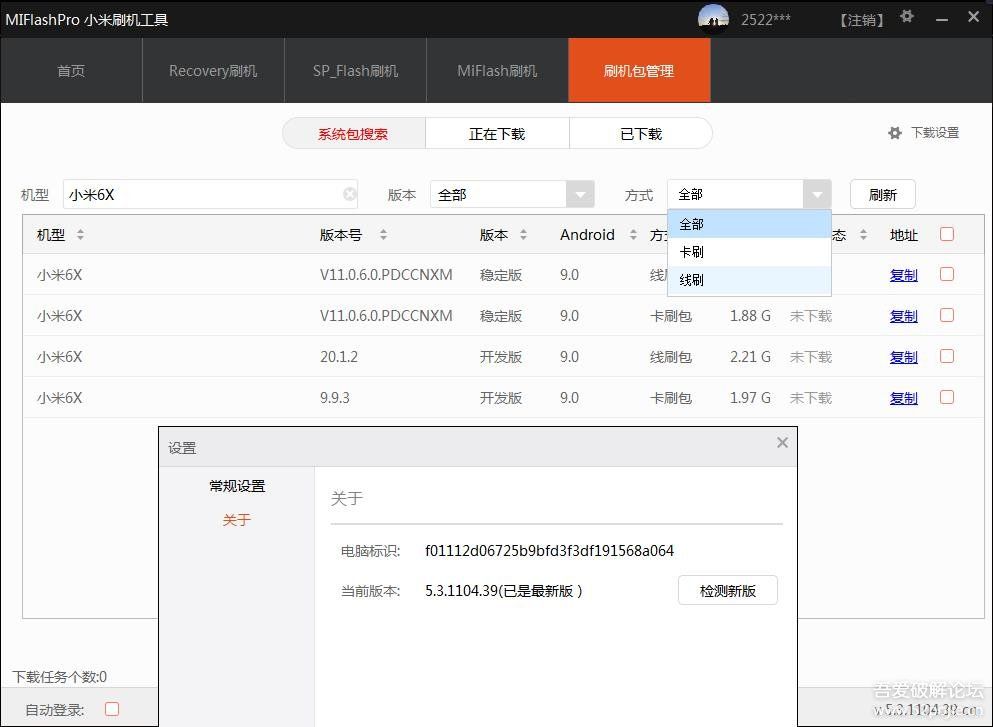Check the checkbox on the first 小米6X row

[x=947, y=274]
